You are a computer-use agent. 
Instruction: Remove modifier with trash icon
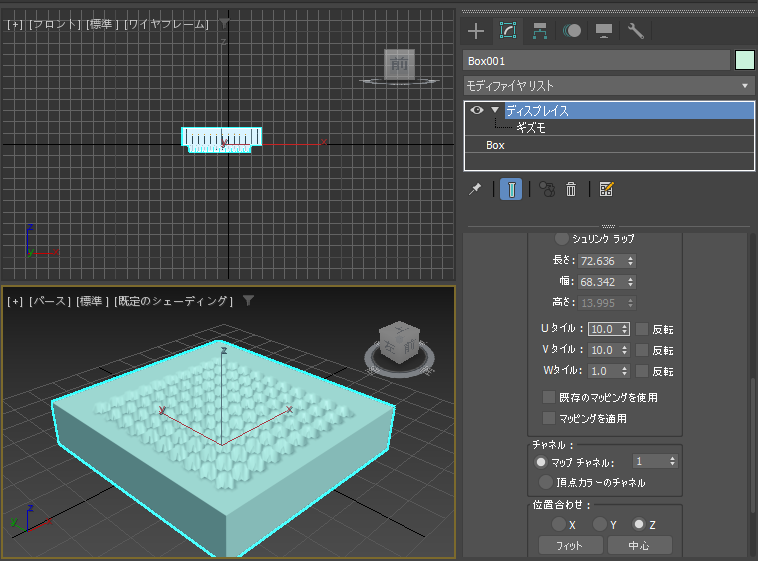[571, 189]
